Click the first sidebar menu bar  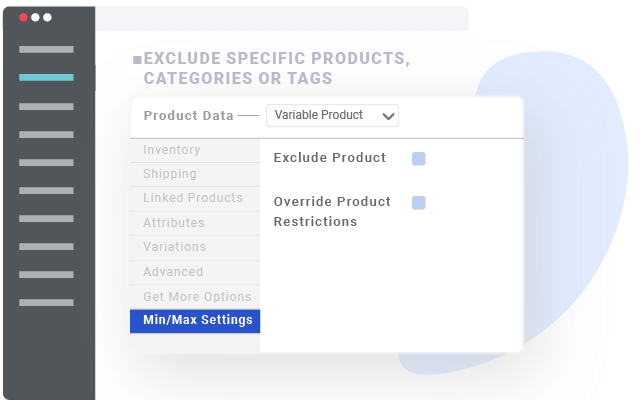pyautogui.click(x=46, y=49)
